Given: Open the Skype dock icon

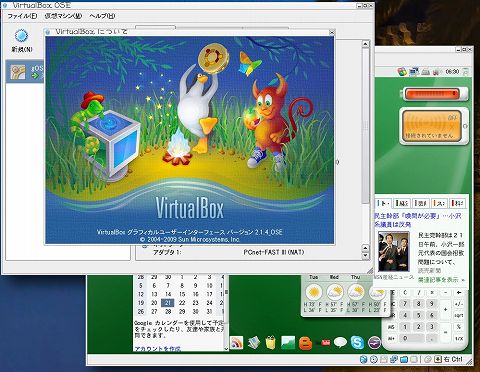Looking at the screenshot, I should click(x=357, y=343).
